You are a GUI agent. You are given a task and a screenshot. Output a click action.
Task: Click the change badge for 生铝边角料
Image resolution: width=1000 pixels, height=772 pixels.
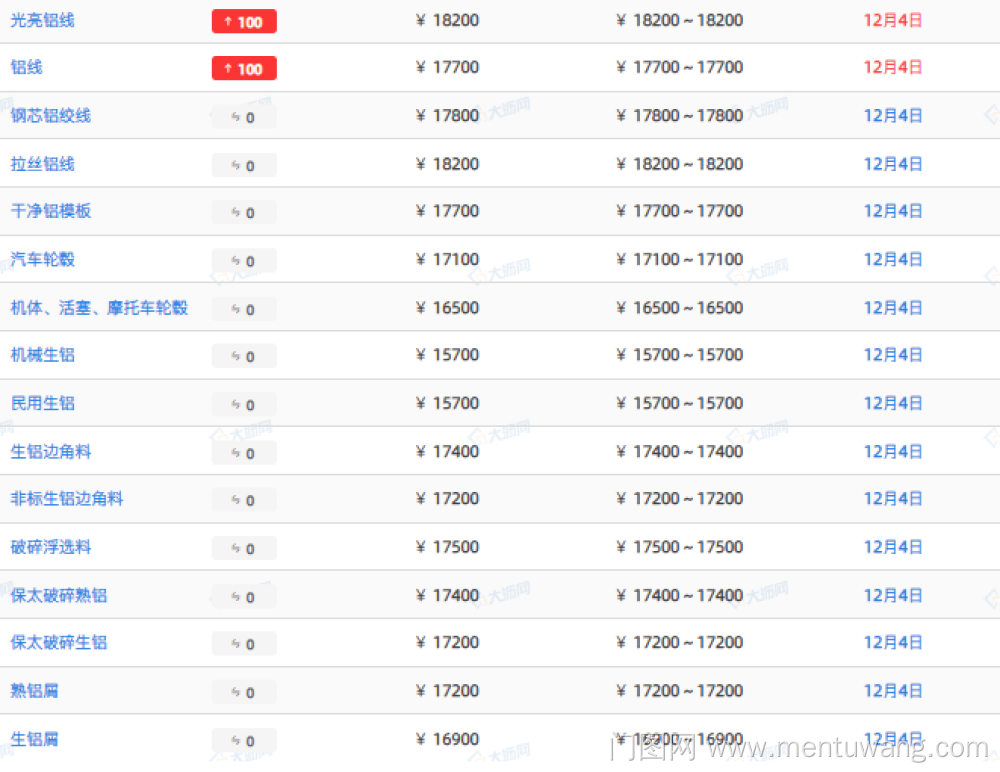coord(244,453)
